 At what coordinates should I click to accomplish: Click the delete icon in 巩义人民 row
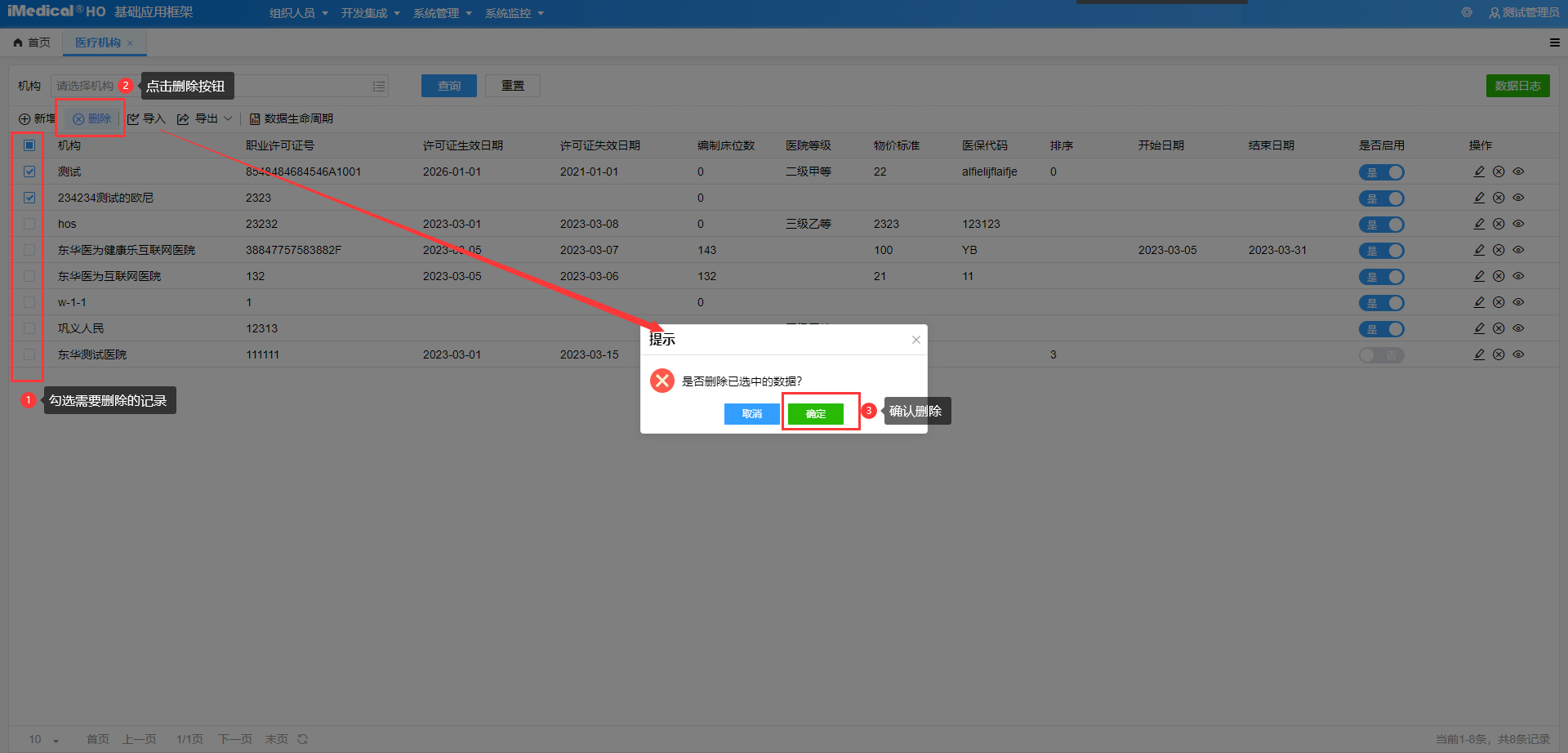tap(1499, 328)
